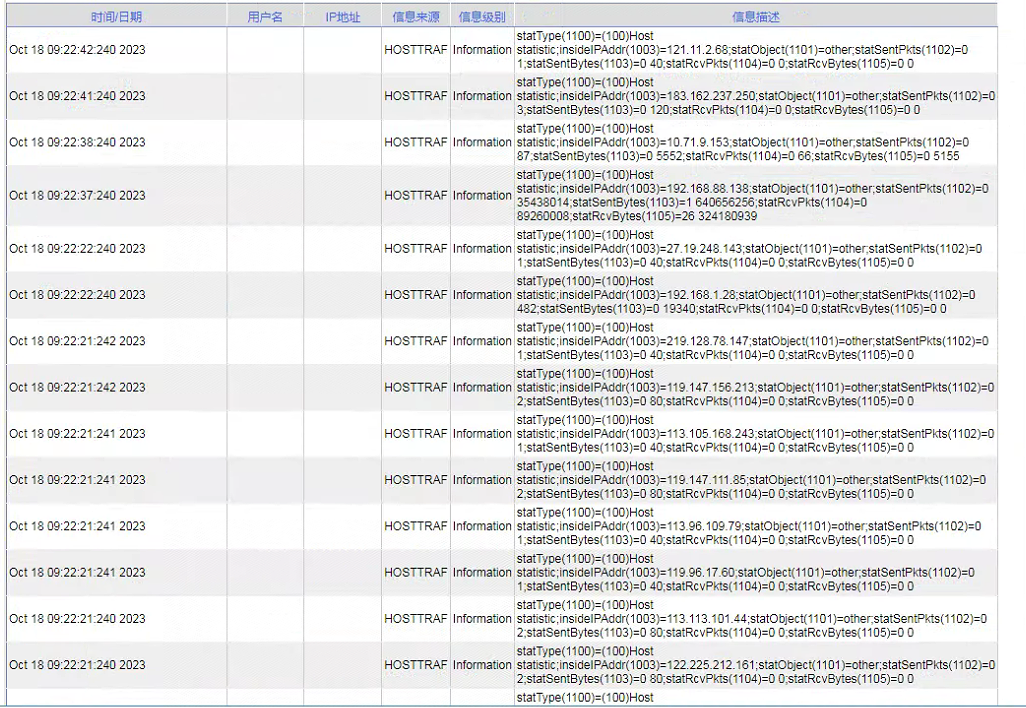Click the description containing insideIPAddr 27.19.248.143
This screenshot has width=1026, height=708.
[x=749, y=249]
